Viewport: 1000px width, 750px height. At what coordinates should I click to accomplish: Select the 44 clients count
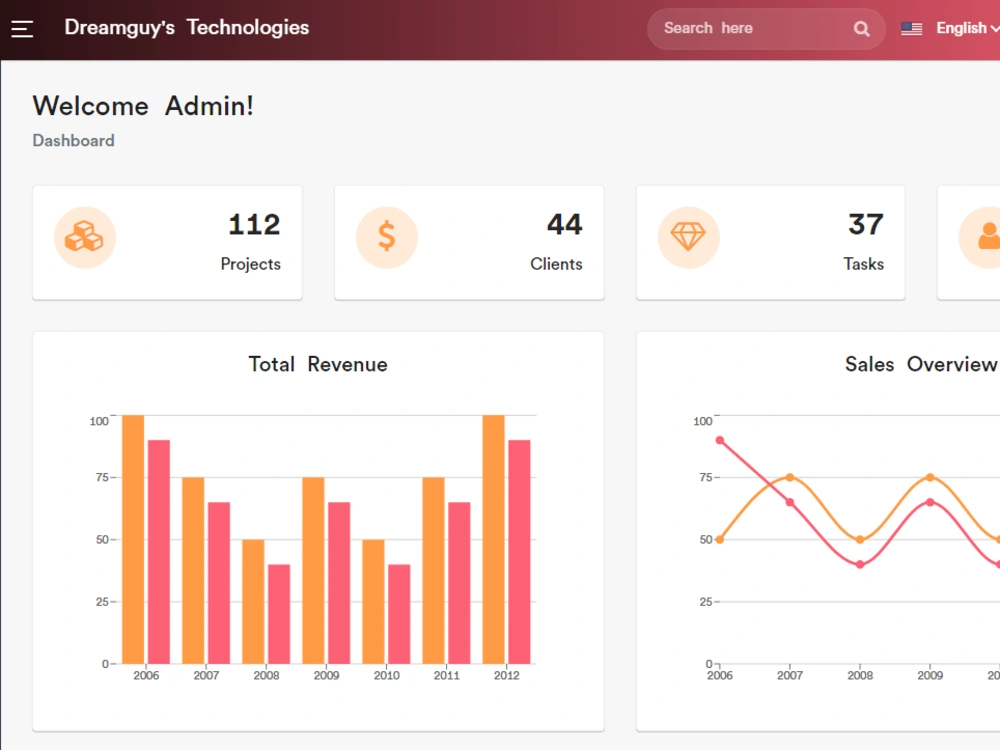(x=564, y=224)
